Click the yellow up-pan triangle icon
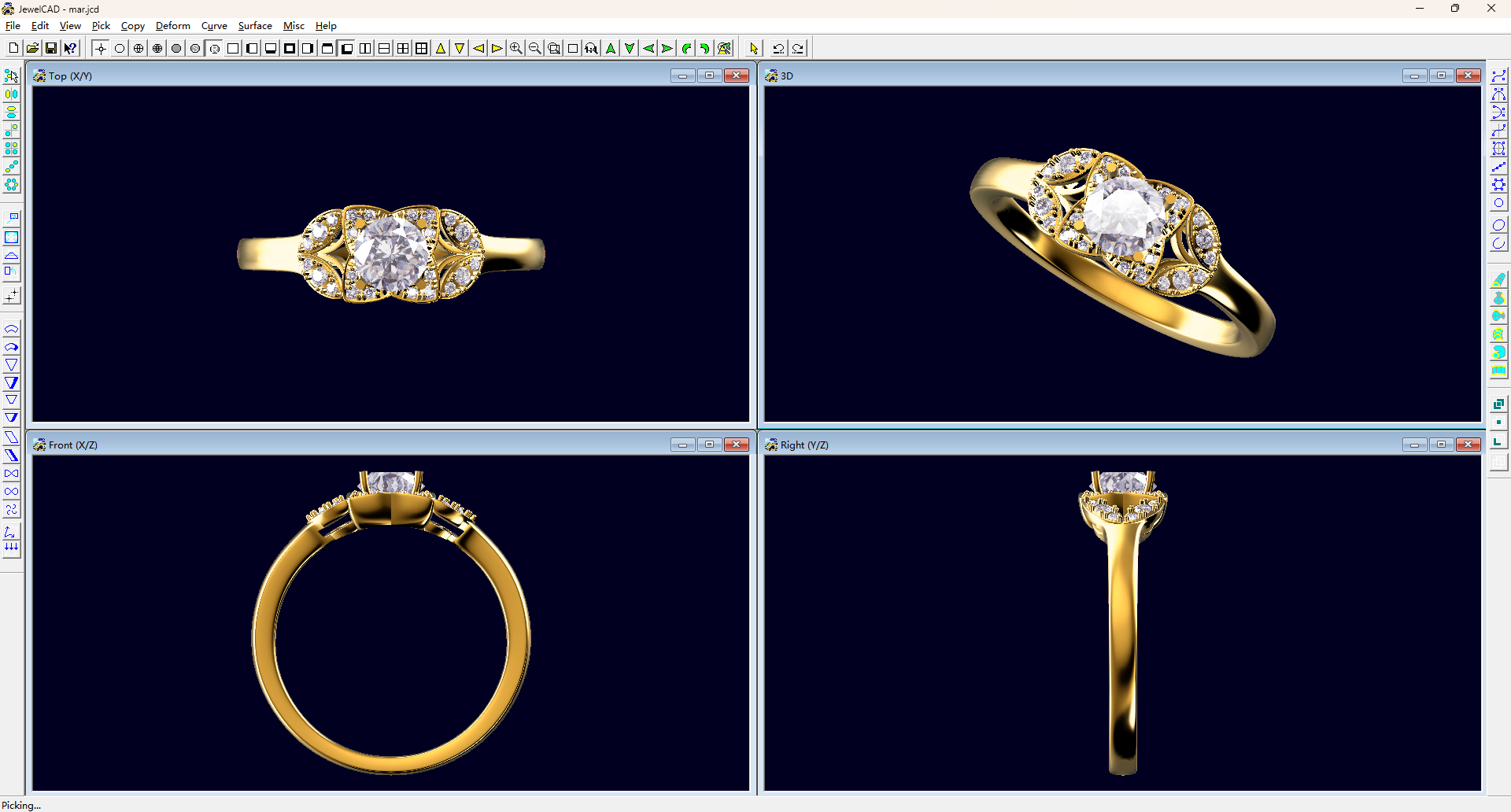This screenshot has height=812, width=1511. pyautogui.click(x=441, y=48)
